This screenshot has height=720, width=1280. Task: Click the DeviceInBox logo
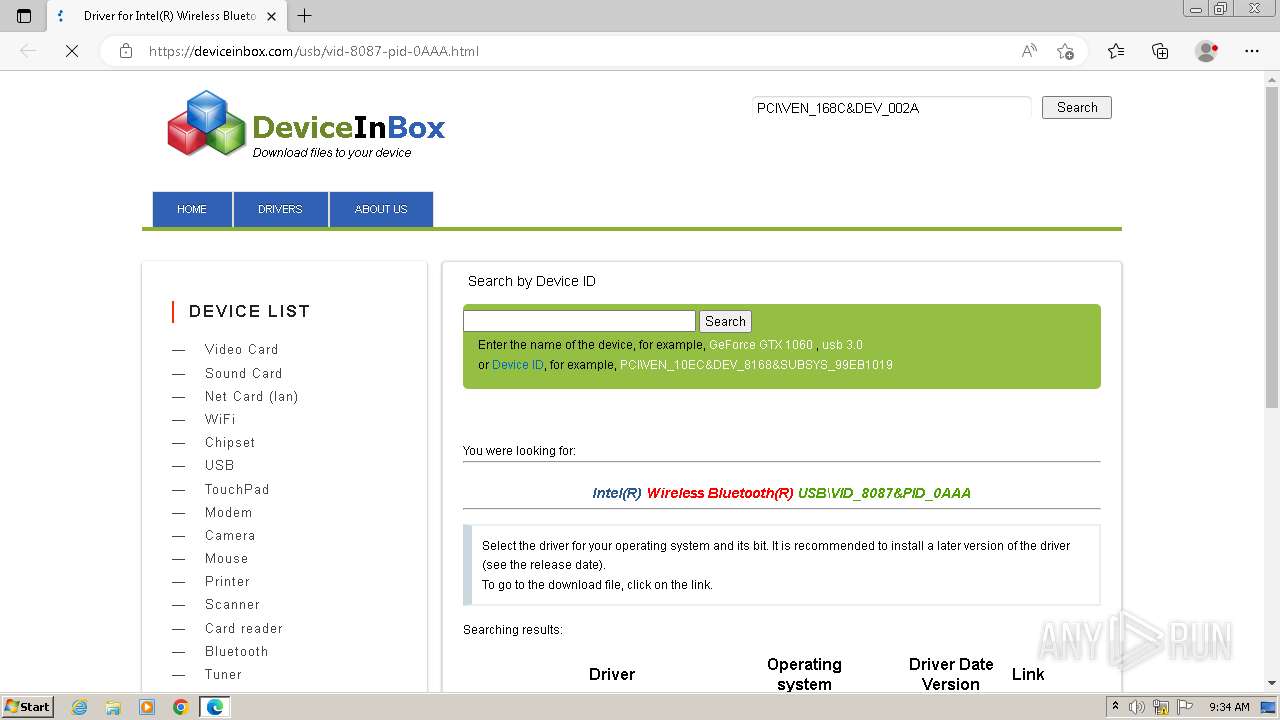tap(306, 124)
